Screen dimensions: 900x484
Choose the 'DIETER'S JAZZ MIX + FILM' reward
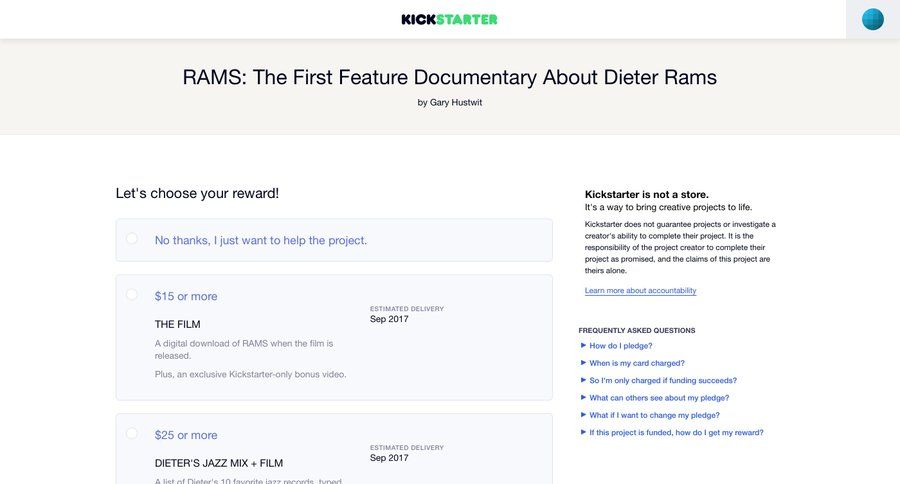coord(218,463)
